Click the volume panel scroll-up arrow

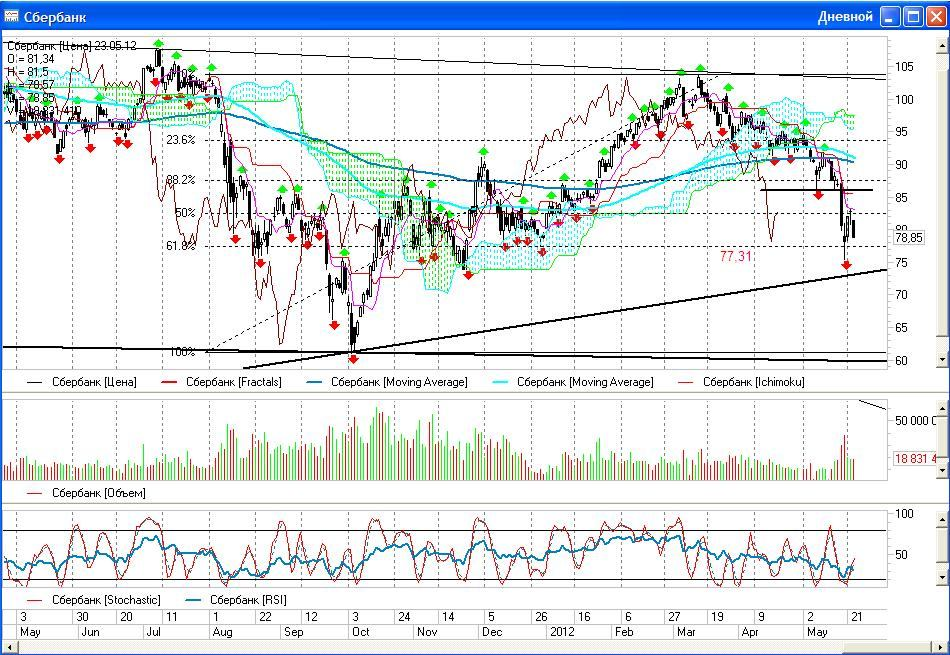tap(943, 408)
